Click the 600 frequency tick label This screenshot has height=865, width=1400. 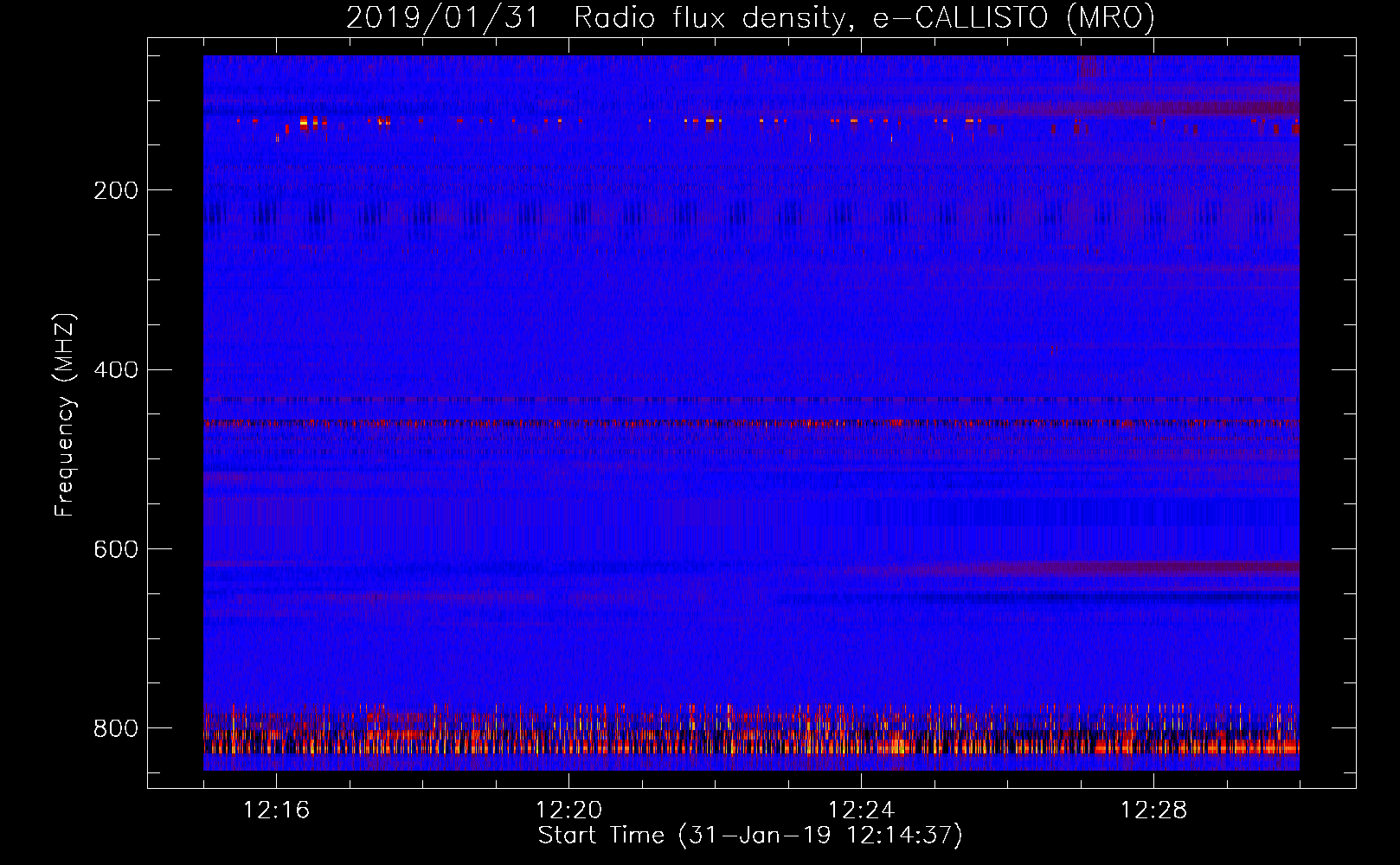[x=116, y=549]
